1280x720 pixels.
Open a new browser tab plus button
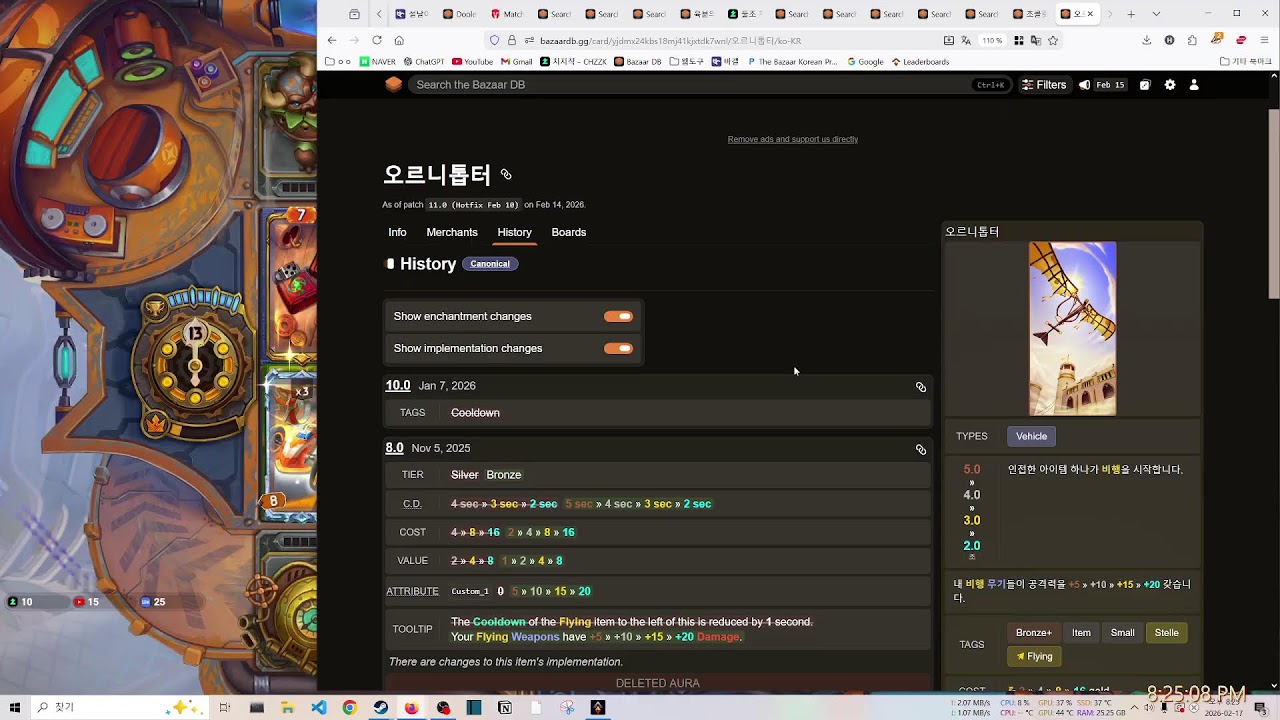1131,14
